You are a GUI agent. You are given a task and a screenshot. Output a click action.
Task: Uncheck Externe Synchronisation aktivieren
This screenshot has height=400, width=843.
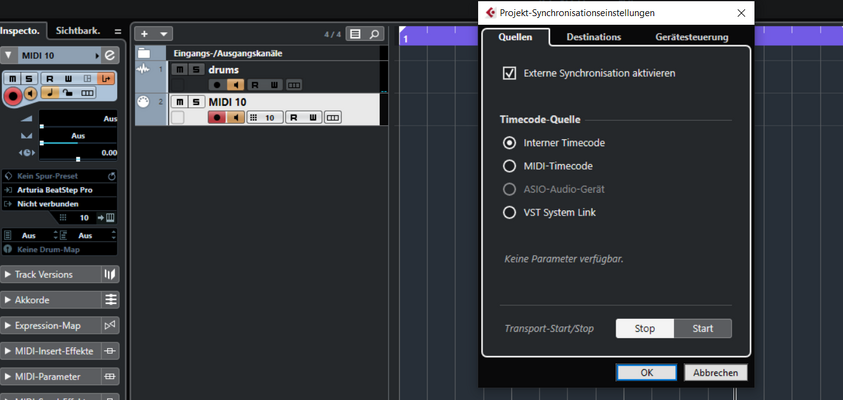[x=509, y=73]
